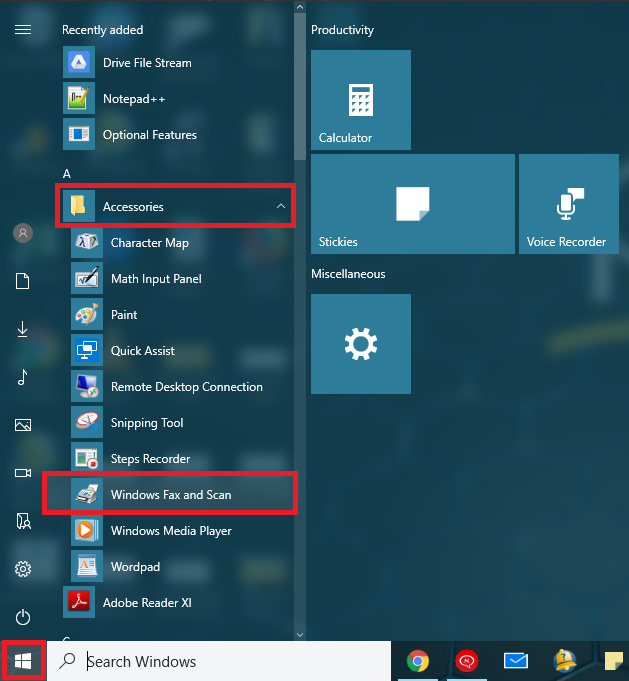The image size is (629, 681).
Task: Expand the hamburger menu at top left
Action: [23, 30]
